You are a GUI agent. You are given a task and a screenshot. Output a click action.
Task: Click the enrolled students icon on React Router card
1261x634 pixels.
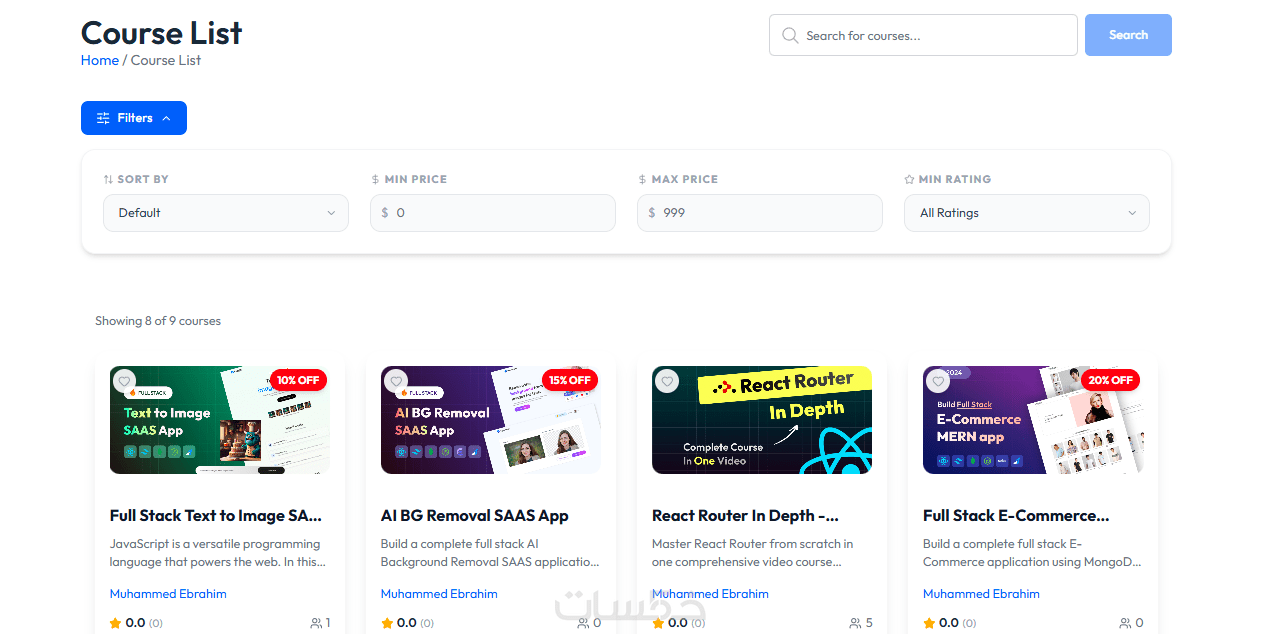(x=855, y=623)
